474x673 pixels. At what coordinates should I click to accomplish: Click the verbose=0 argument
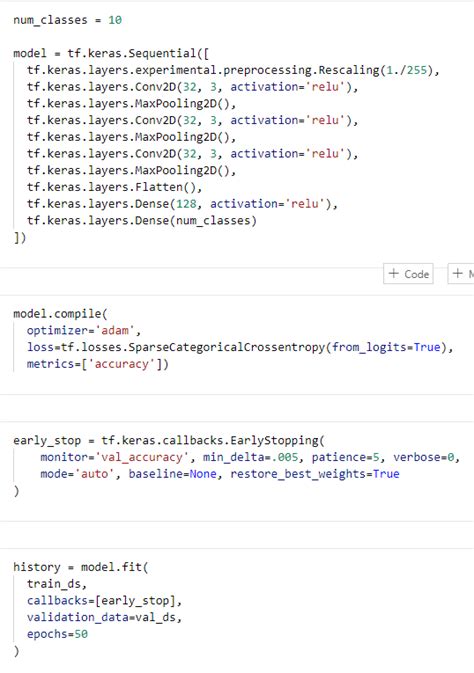pos(426,458)
